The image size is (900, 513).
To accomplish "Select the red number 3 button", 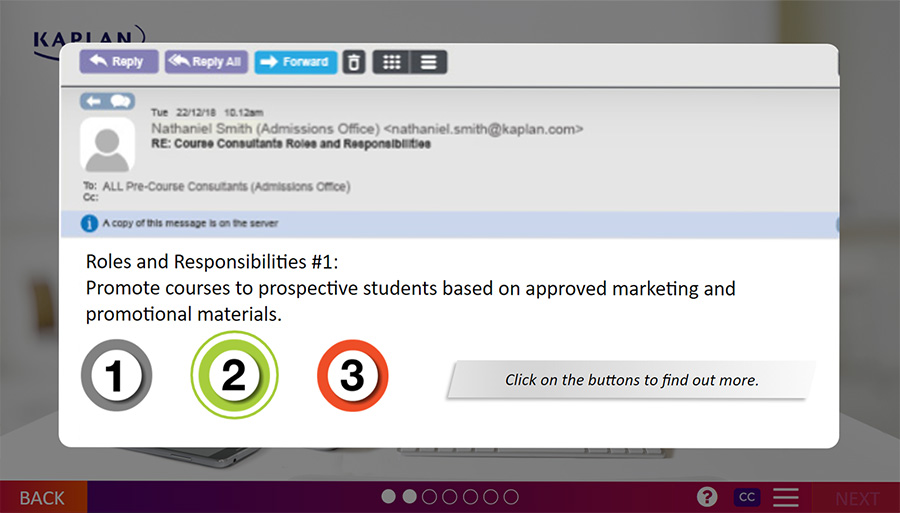I will 352,376.
